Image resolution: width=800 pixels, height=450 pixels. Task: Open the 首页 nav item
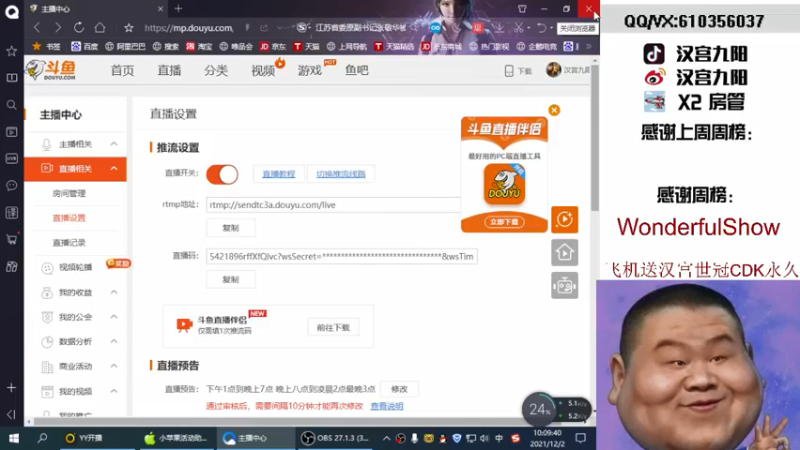pos(122,70)
